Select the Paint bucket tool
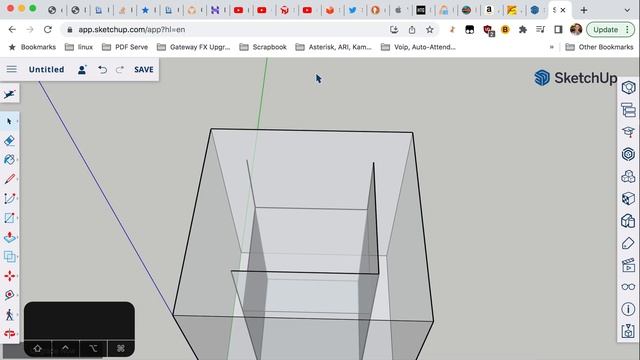640x360 pixels. [x=9, y=160]
